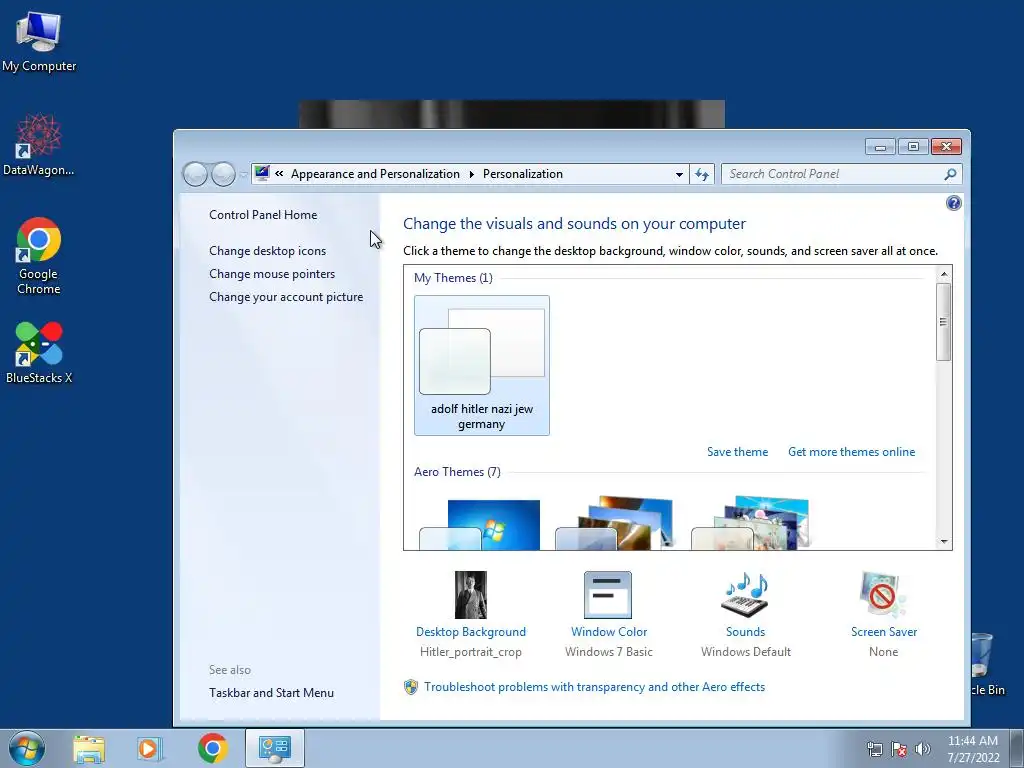Open My Computer desktop icon
This screenshot has height=768, width=1024.
pyautogui.click(x=39, y=40)
